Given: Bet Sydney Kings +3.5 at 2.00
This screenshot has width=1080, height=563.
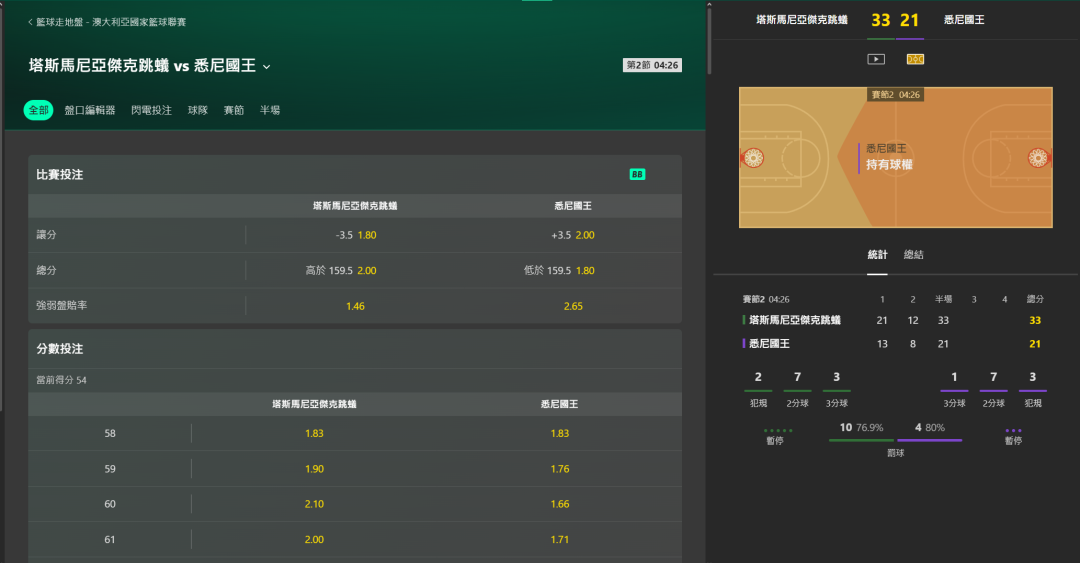Looking at the screenshot, I should click(573, 235).
